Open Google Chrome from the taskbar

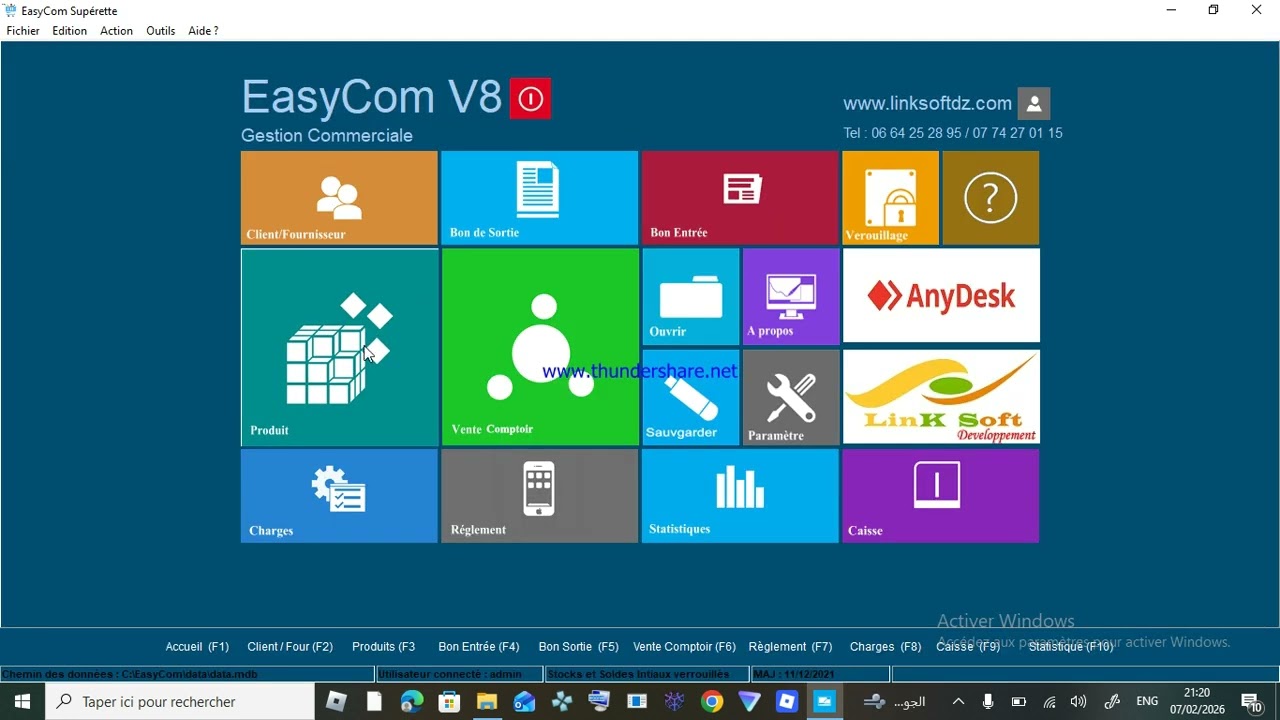click(712, 702)
